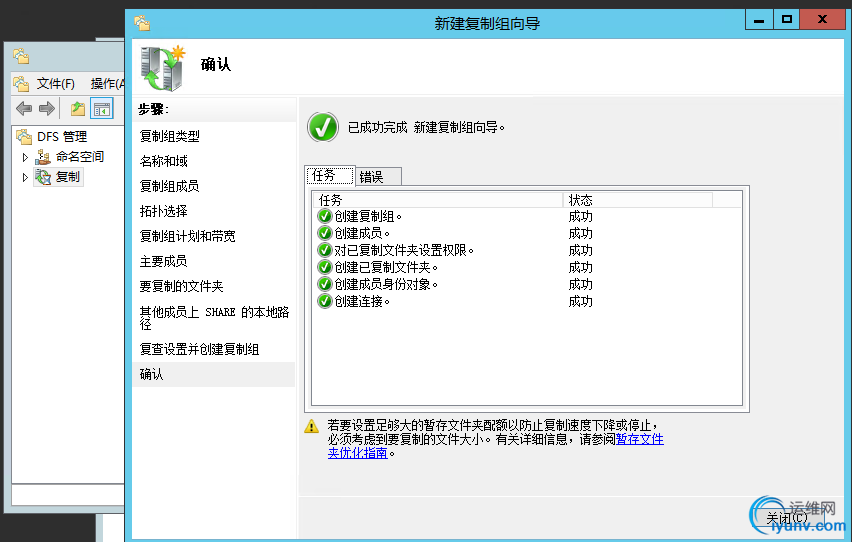Viewport: 852px width, 542px height.
Task: Switch to the 错误 tab
Action: [x=379, y=177]
